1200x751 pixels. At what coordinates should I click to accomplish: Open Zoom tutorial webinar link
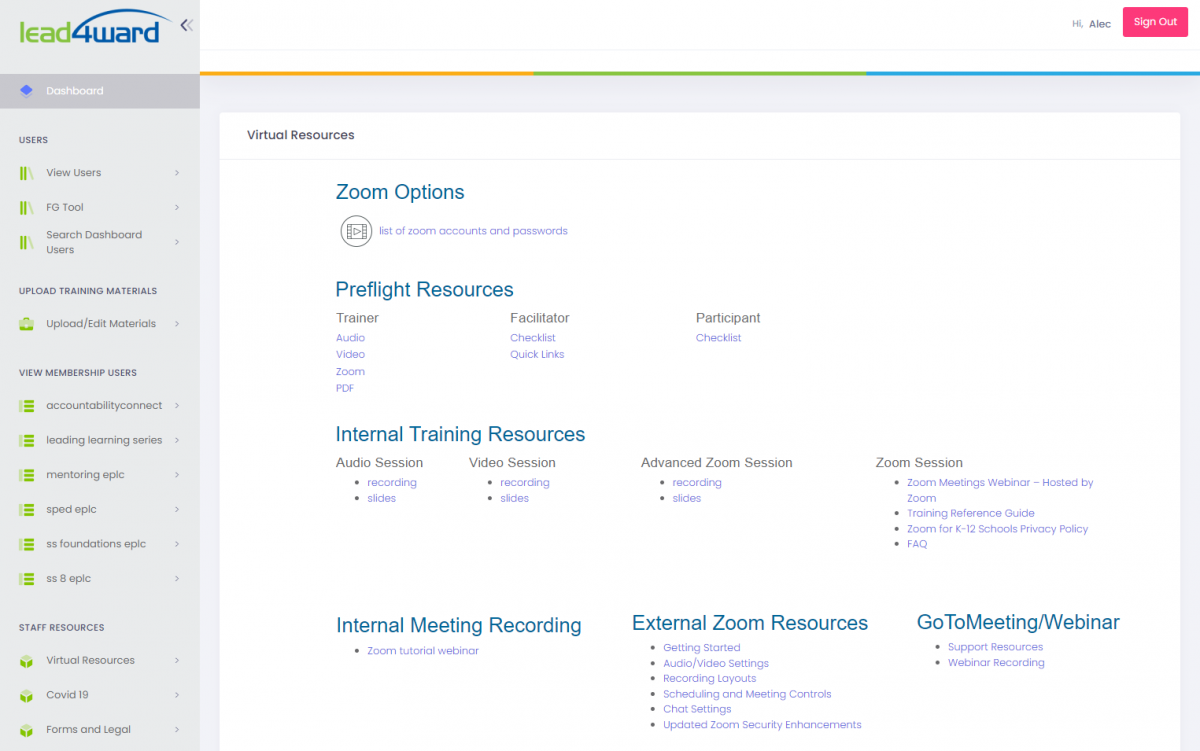pos(423,651)
